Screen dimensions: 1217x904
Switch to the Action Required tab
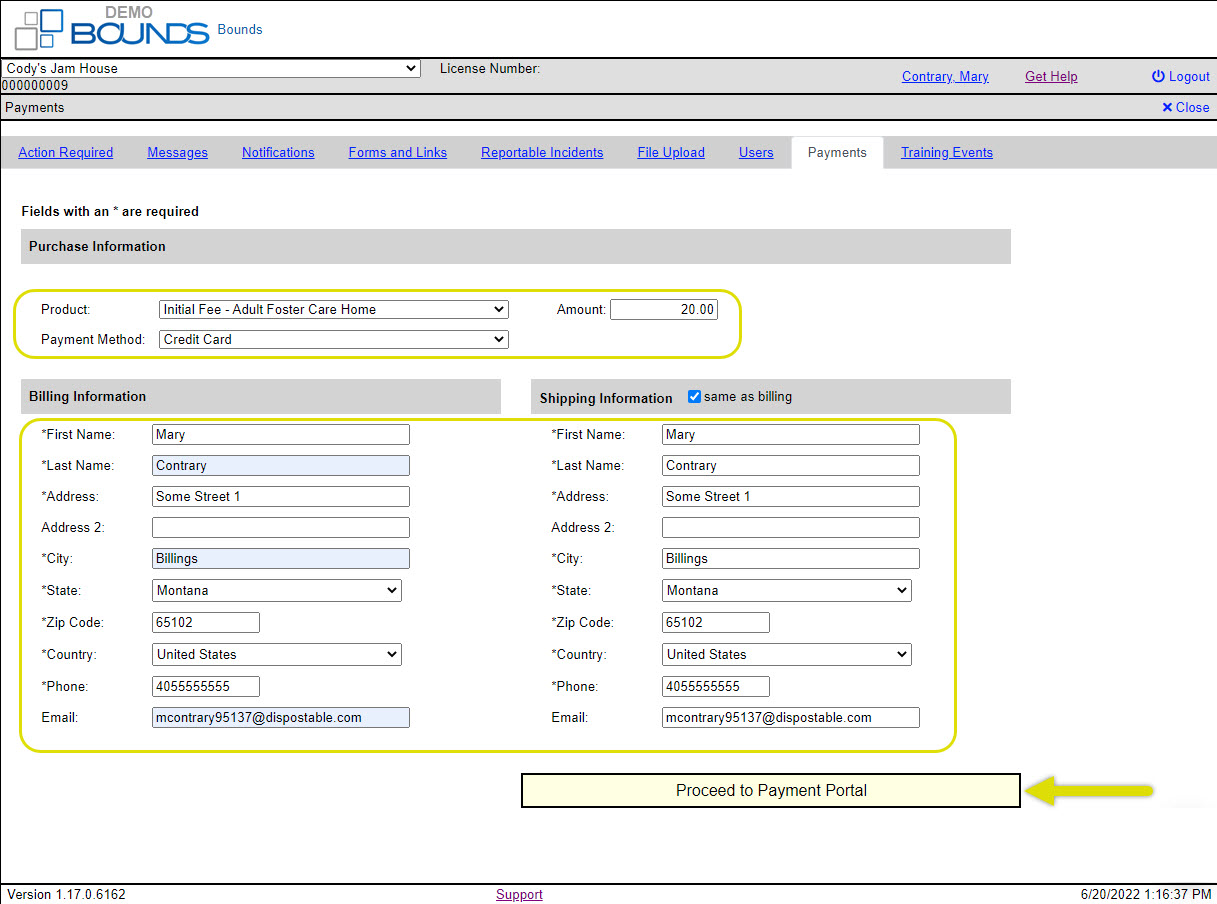(x=66, y=152)
